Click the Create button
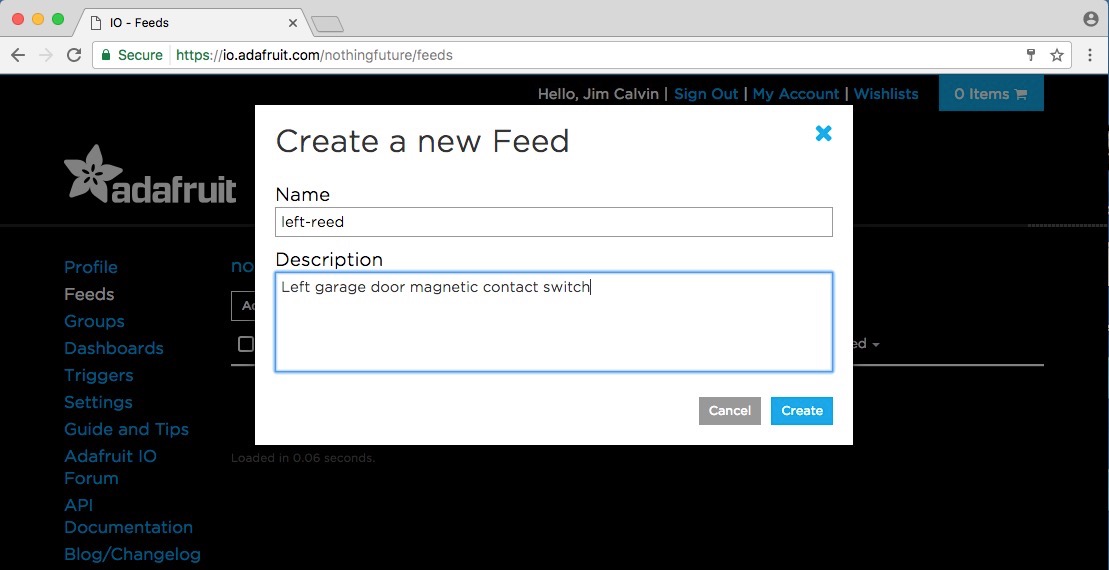The width and height of the screenshot is (1109, 570). (x=801, y=411)
